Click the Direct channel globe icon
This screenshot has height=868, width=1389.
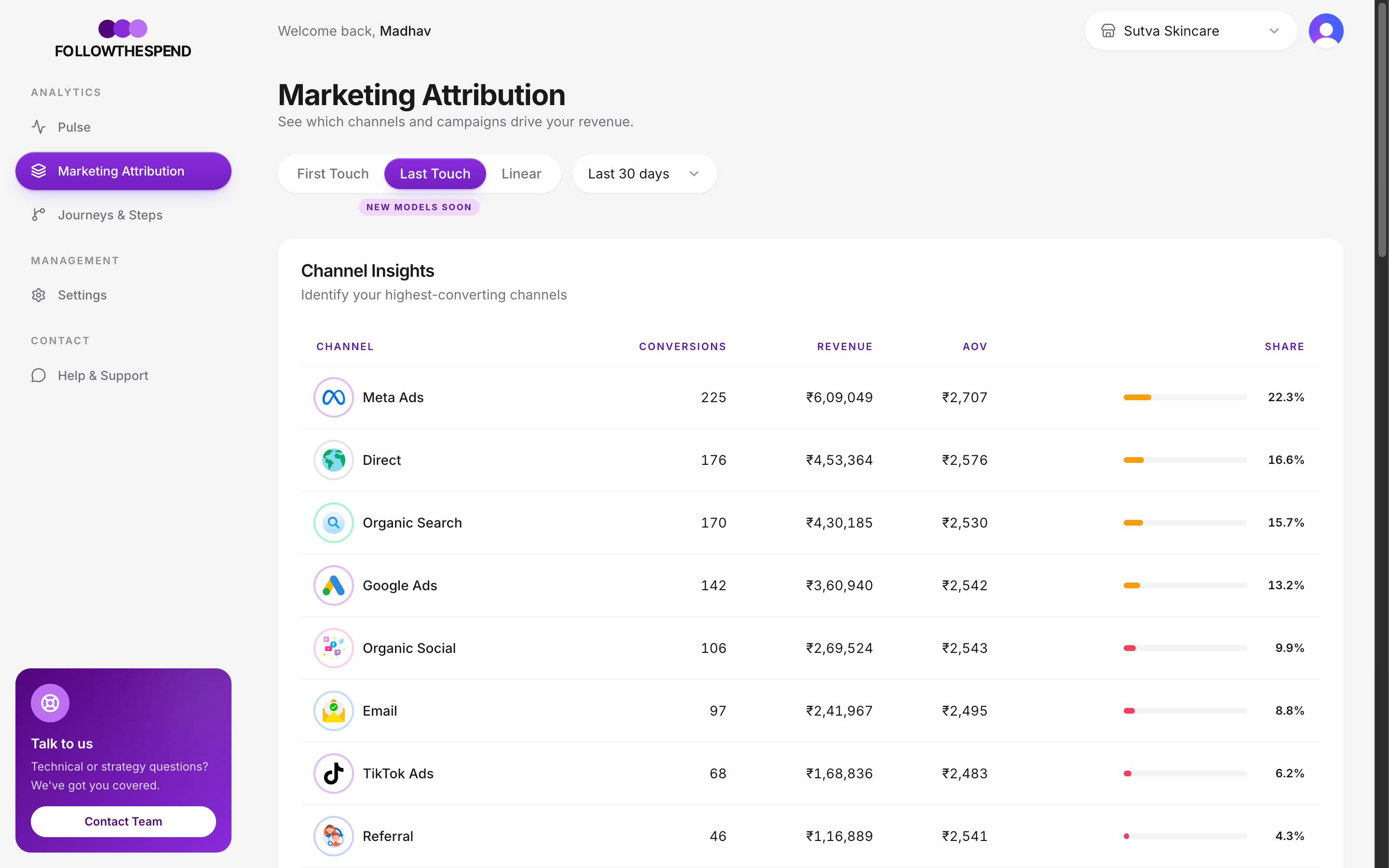pos(333,460)
